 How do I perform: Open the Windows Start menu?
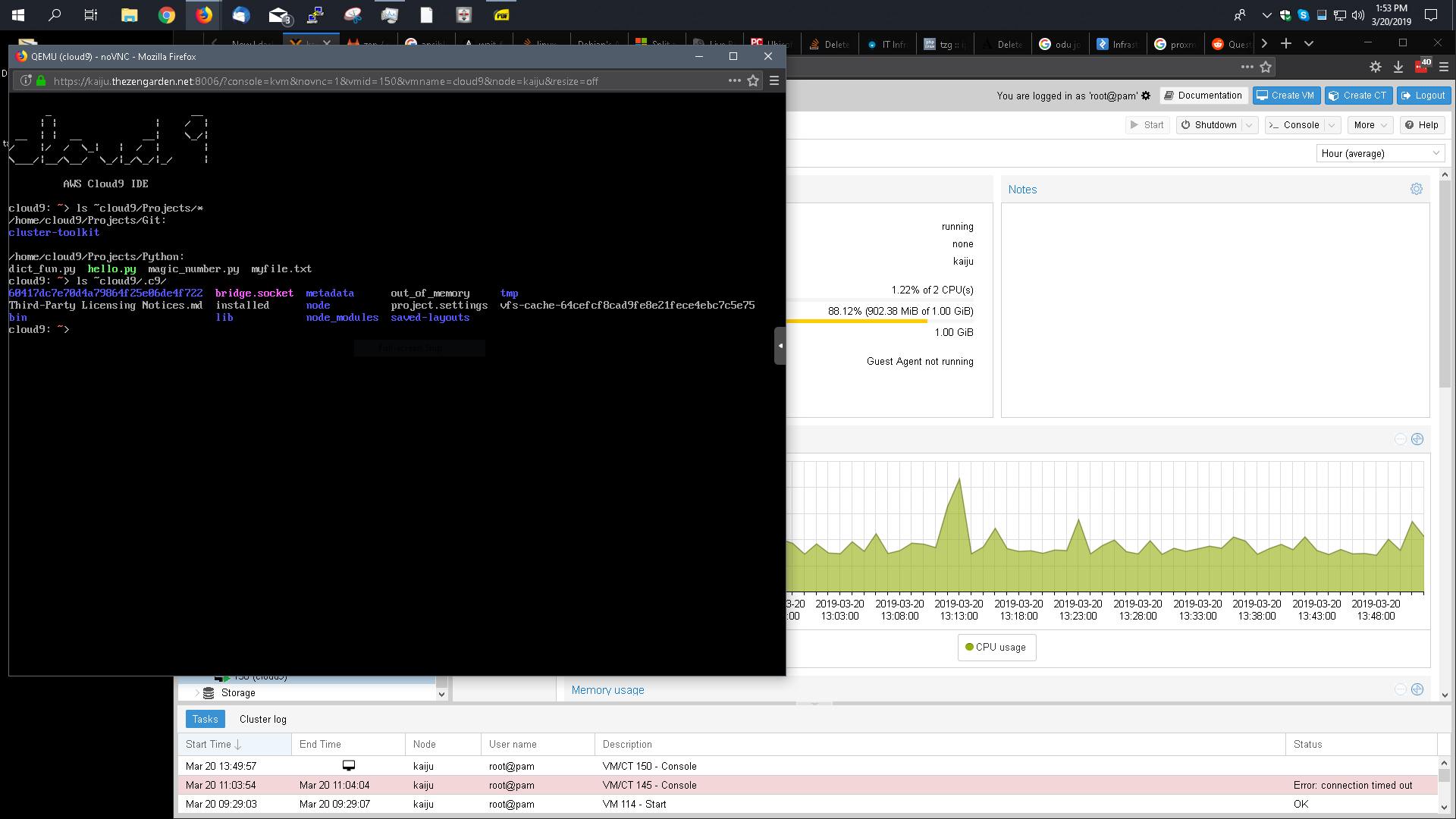click(18, 14)
